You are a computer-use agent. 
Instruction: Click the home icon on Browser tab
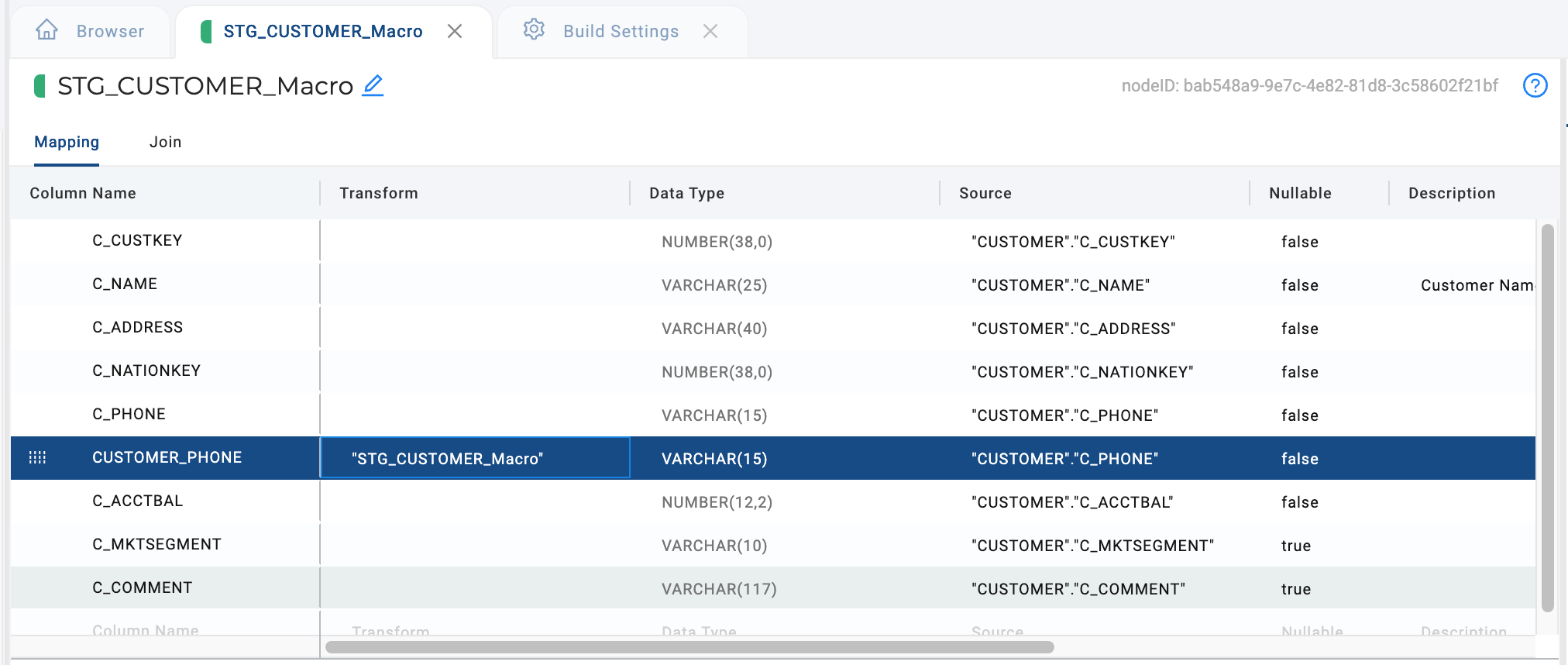pyautogui.click(x=46, y=30)
